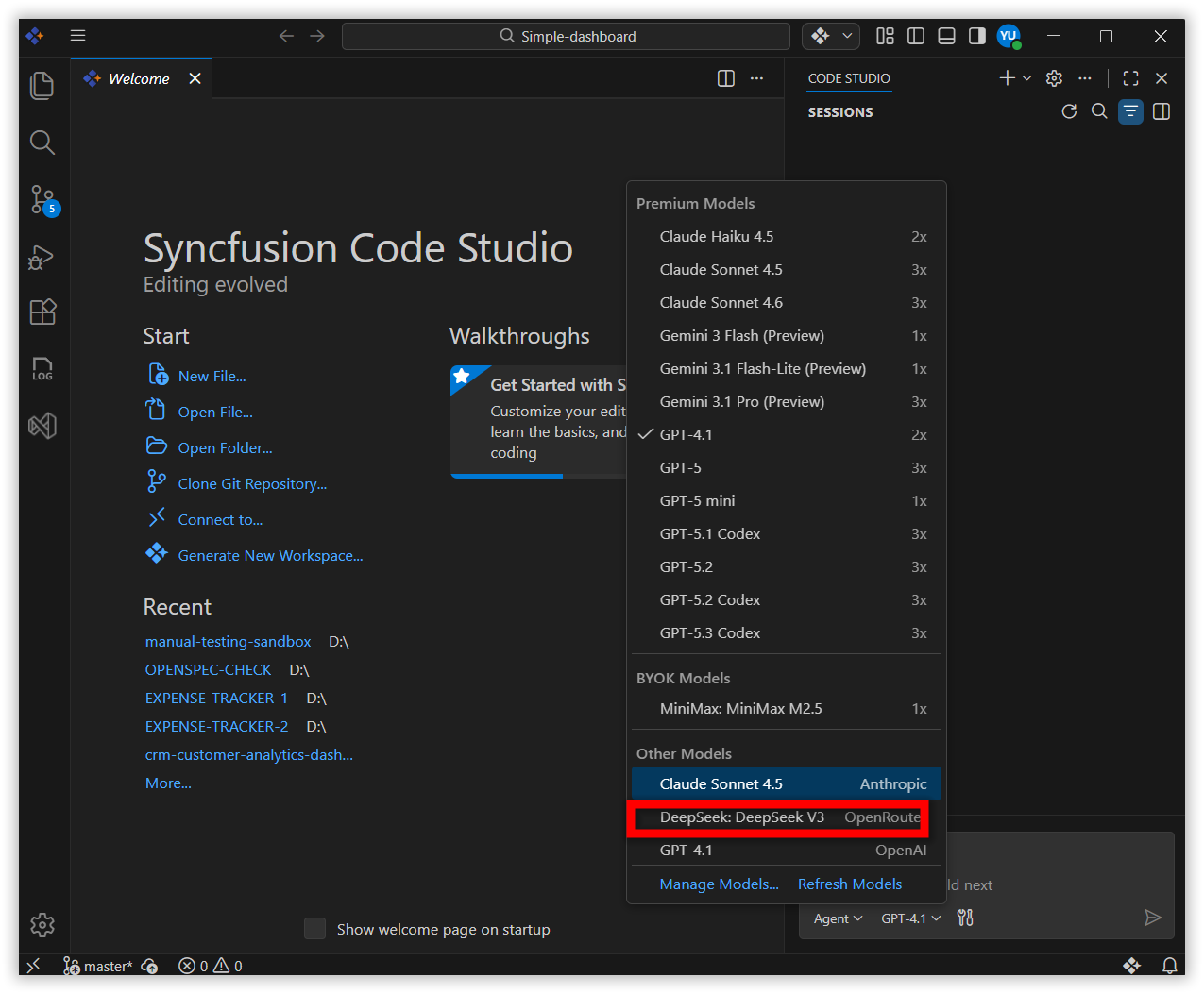This screenshot has height=994, width=1204.
Task: Toggle the primary side bar
Action: 916,36
